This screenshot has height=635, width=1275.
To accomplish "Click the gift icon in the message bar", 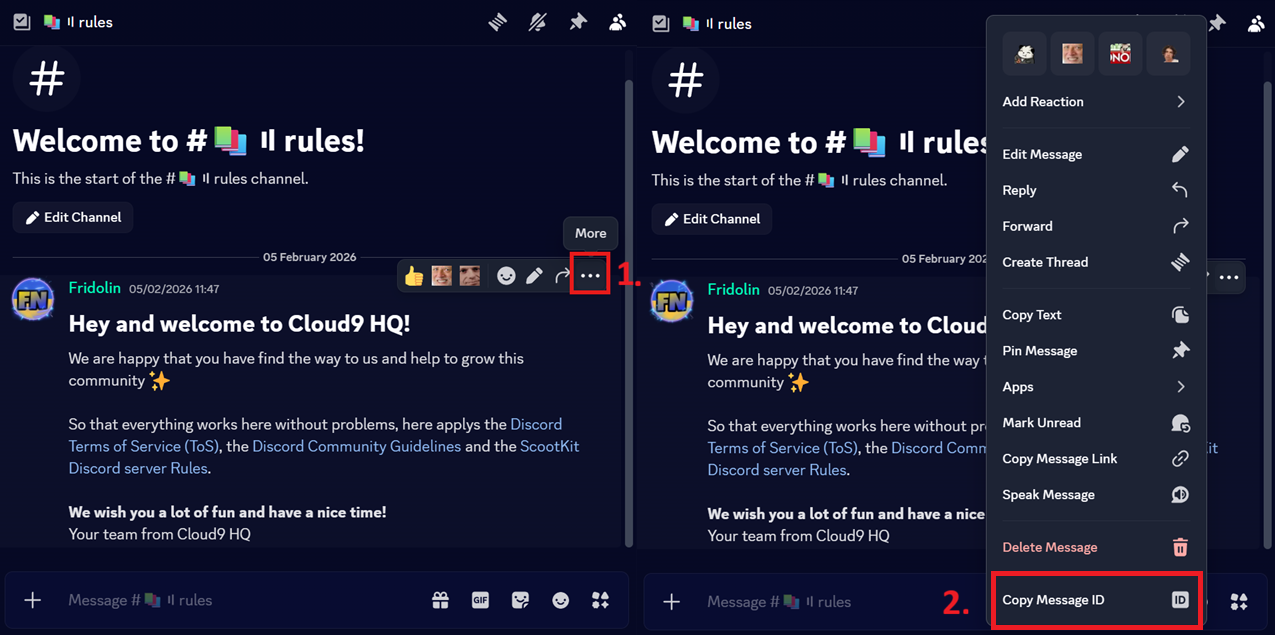I will click(x=440, y=600).
